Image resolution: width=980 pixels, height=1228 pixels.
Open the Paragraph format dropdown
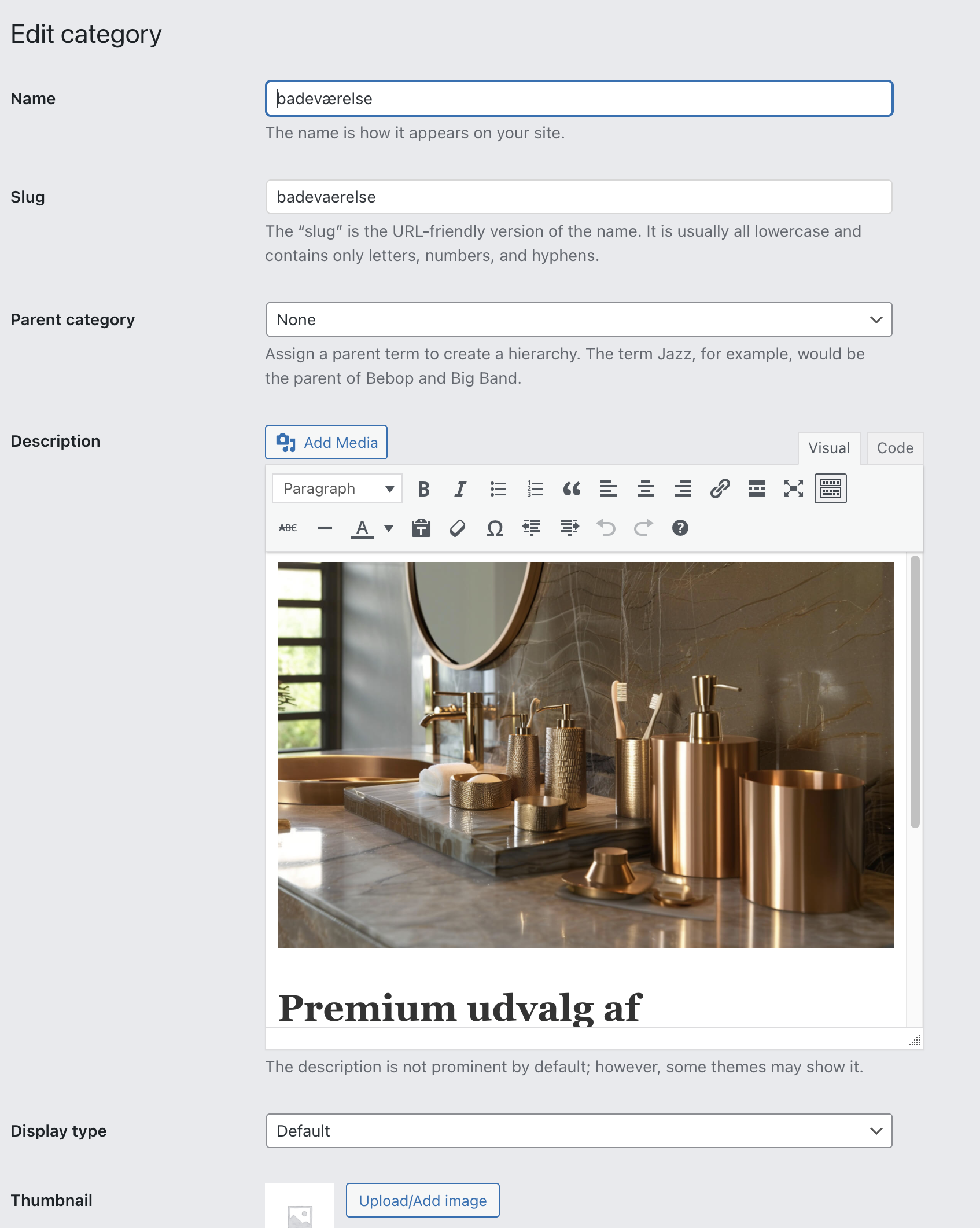point(337,489)
